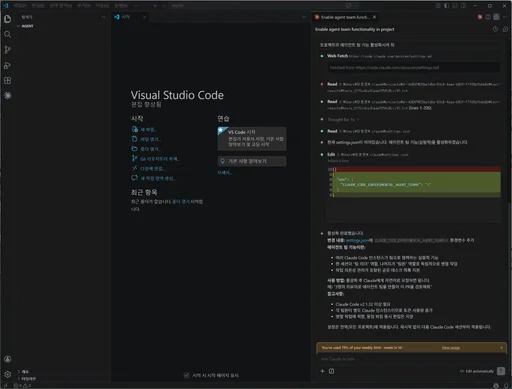The image size is (512, 389).
Task: Open the more actions menu in Claude tab toolbar
Action: click(x=505, y=17)
